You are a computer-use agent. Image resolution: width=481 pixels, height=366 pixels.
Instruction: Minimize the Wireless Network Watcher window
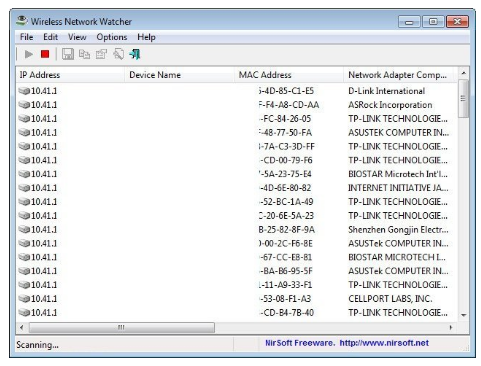(x=409, y=22)
